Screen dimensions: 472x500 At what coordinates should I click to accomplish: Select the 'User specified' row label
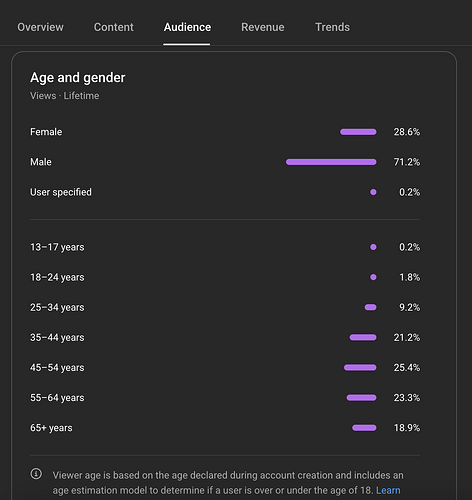pos(61,192)
